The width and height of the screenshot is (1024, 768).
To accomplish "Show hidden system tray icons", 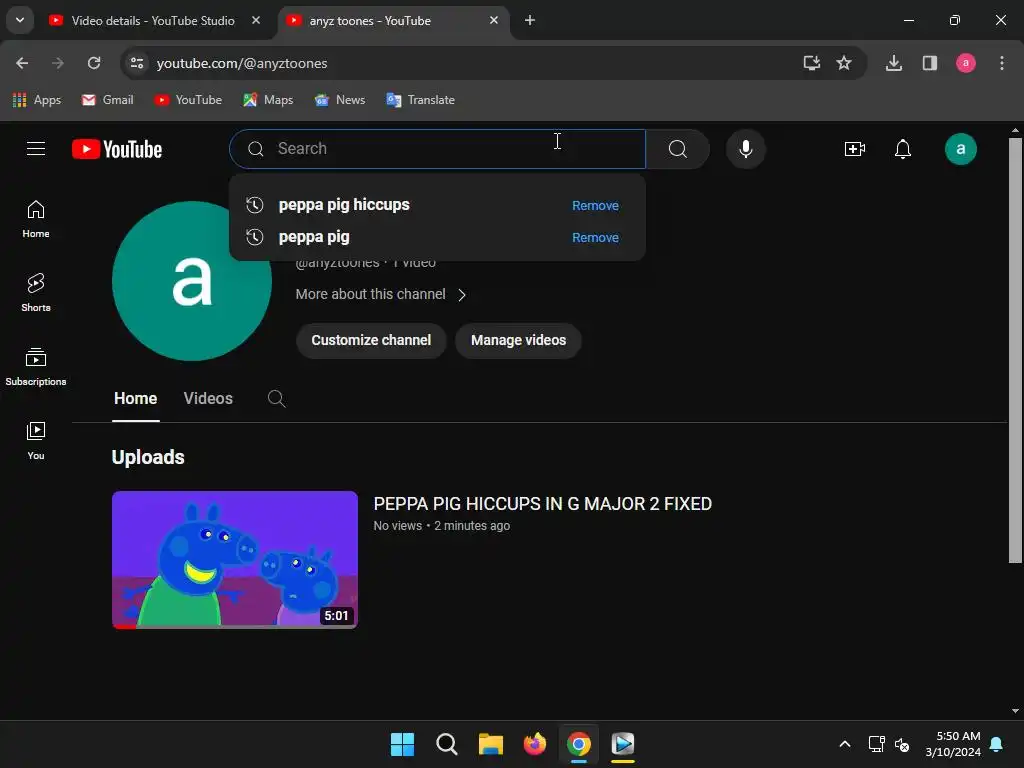I will point(844,744).
